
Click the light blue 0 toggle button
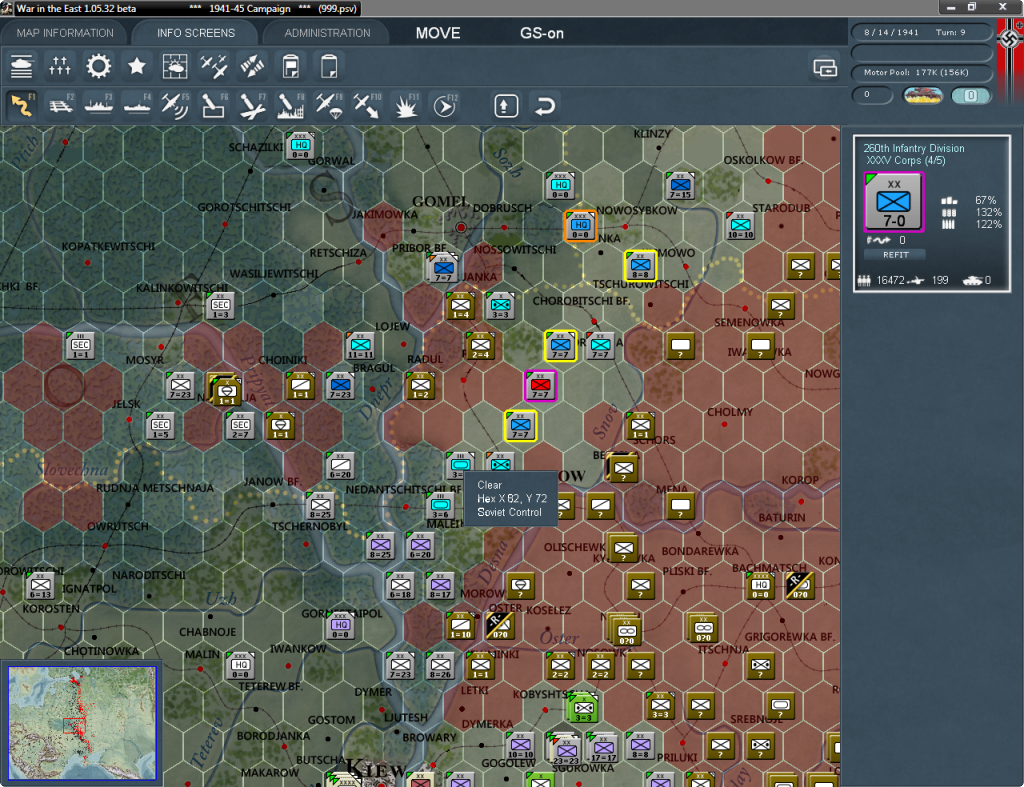tap(970, 95)
